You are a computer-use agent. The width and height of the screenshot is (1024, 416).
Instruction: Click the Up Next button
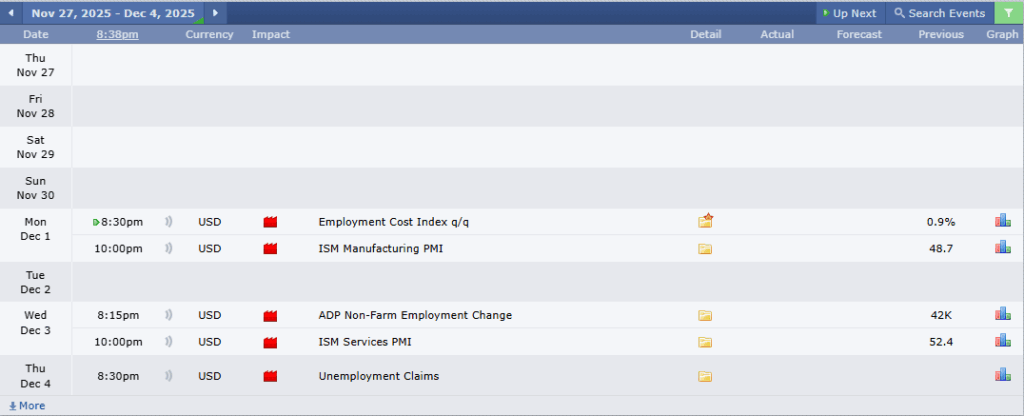[848, 13]
